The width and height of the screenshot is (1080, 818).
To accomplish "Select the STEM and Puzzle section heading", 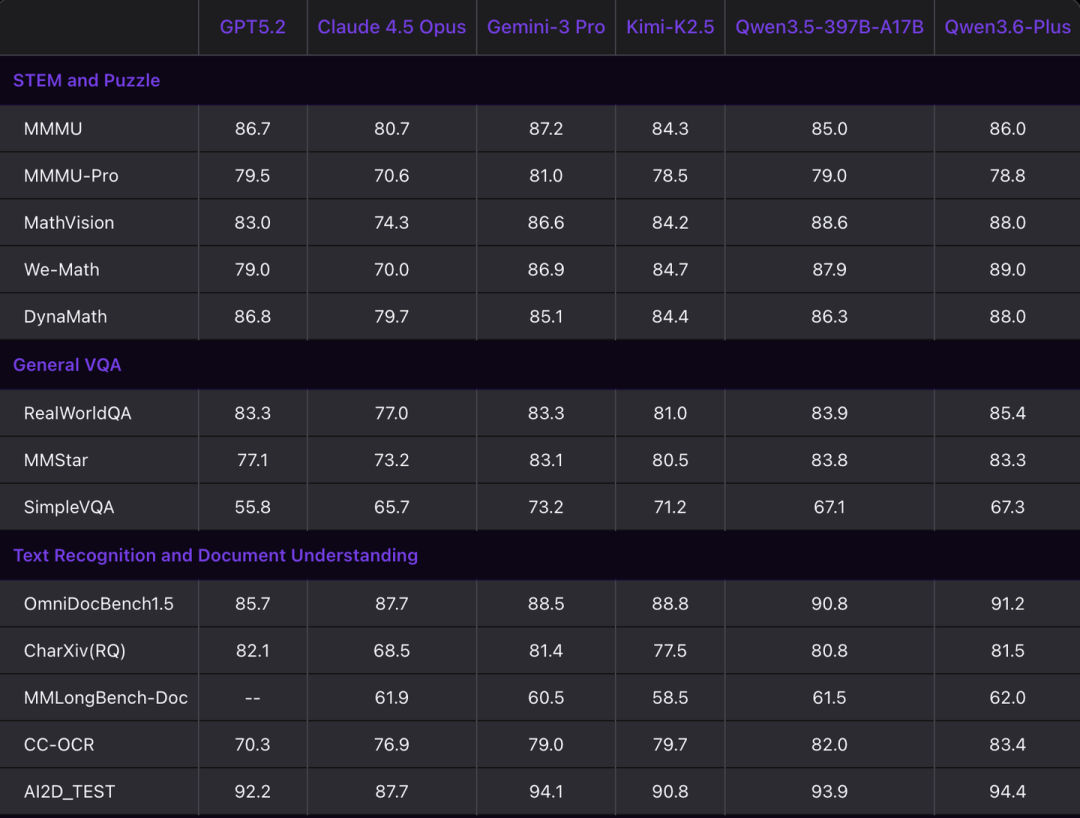I will pos(86,81).
